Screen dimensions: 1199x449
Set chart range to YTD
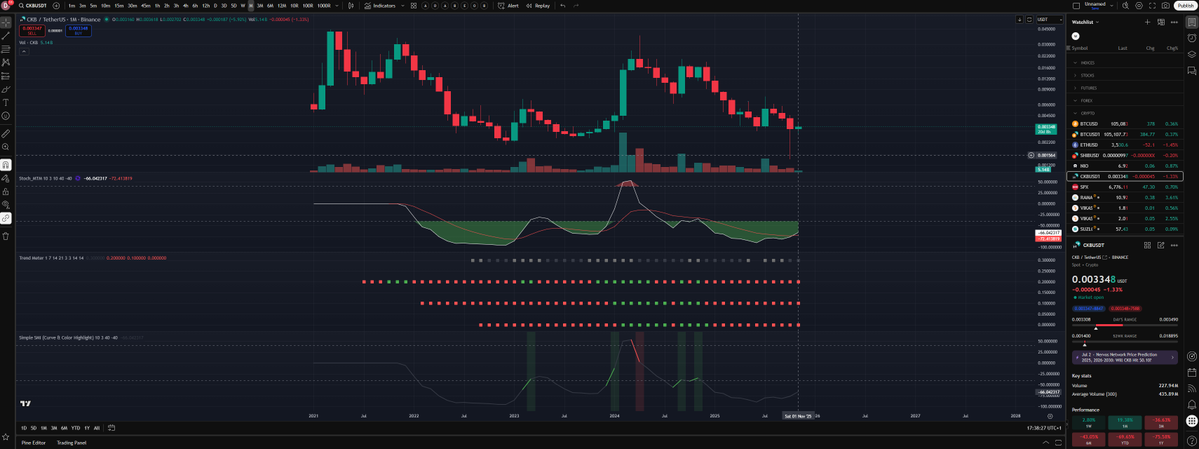[76, 428]
